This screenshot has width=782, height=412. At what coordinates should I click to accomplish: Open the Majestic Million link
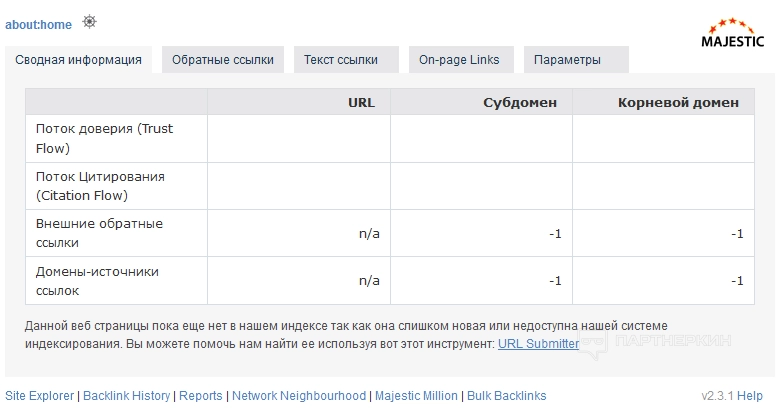[x=416, y=396]
